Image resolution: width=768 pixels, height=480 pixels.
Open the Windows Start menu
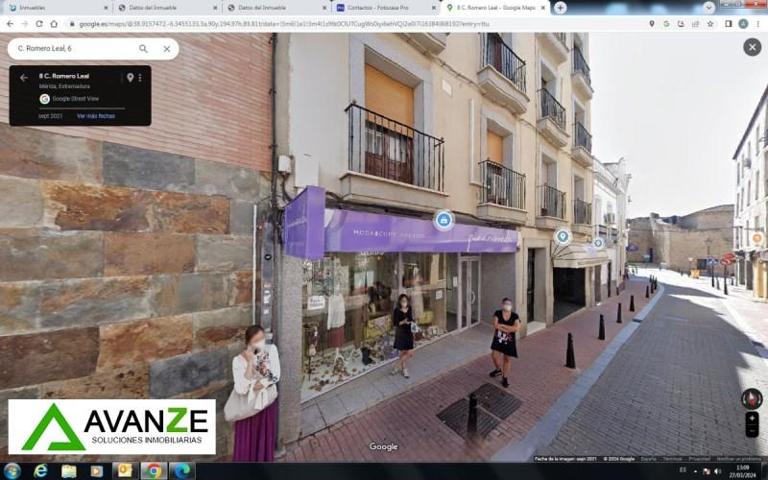[12, 471]
